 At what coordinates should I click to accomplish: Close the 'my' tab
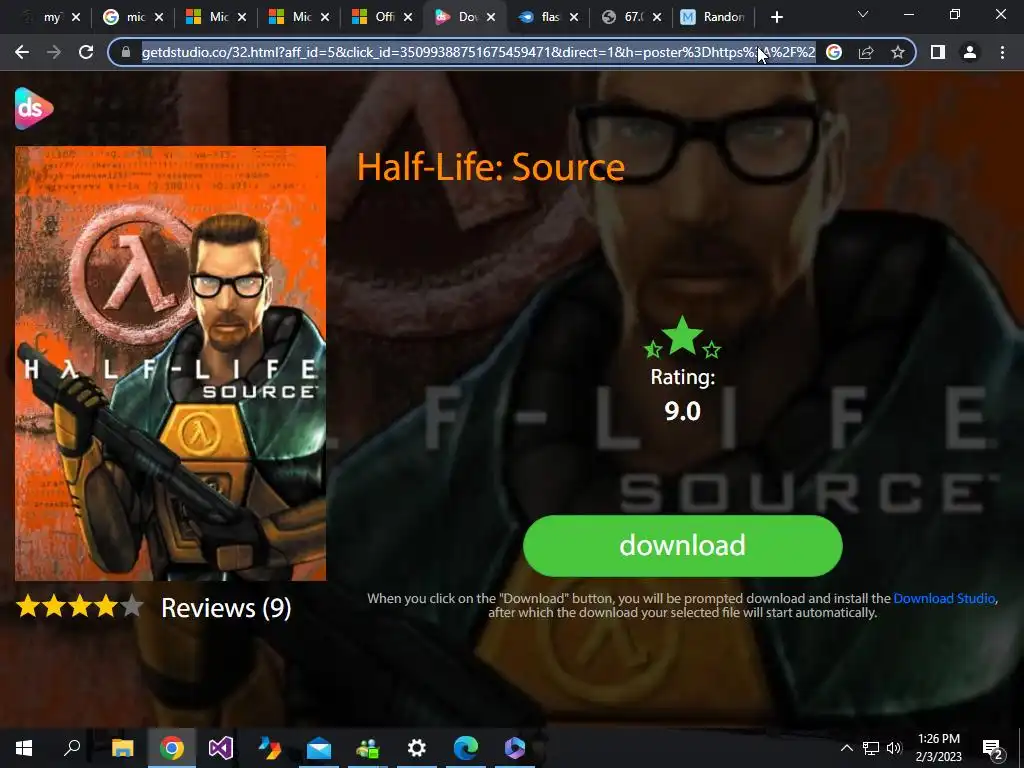click(x=76, y=18)
